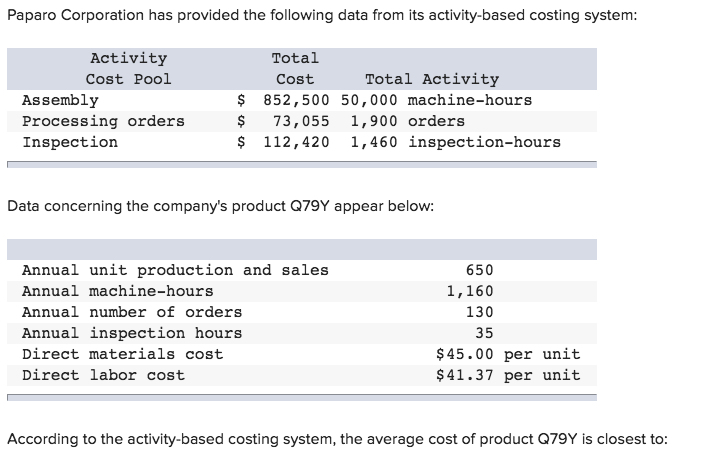The image size is (710, 476).
Task: Click the 'Processing orders' row label
Action: point(104,121)
